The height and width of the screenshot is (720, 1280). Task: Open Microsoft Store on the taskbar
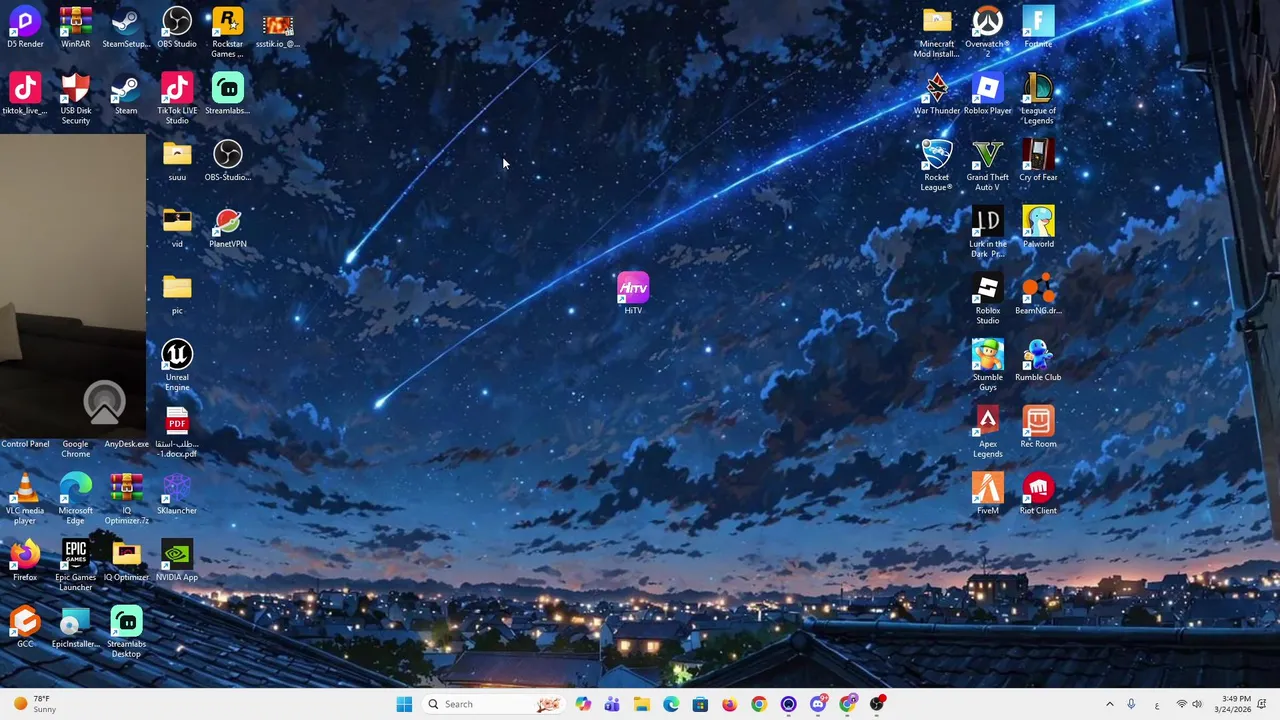(x=700, y=704)
